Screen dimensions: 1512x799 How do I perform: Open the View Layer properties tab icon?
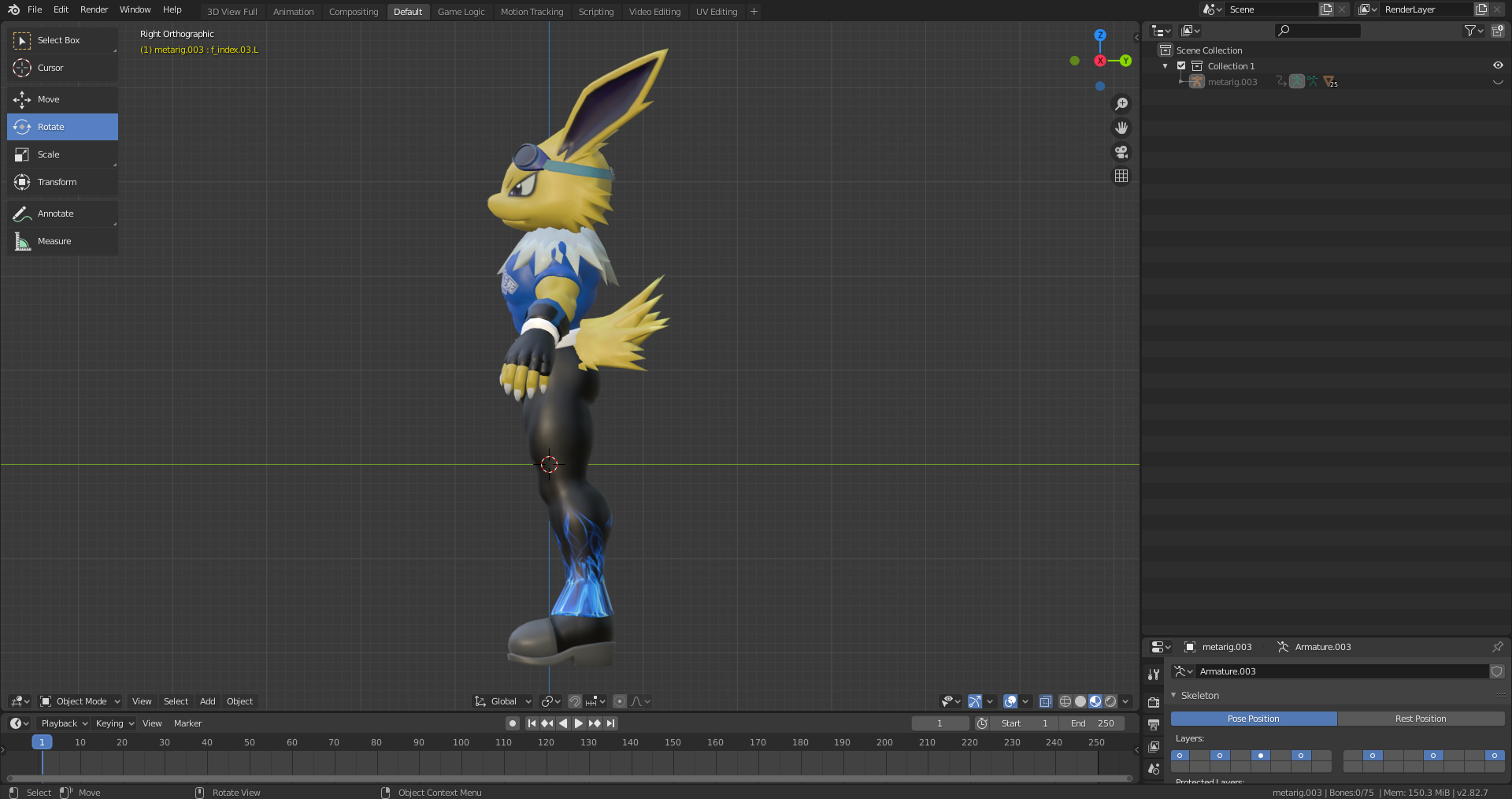pyautogui.click(x=1154, y=746)
